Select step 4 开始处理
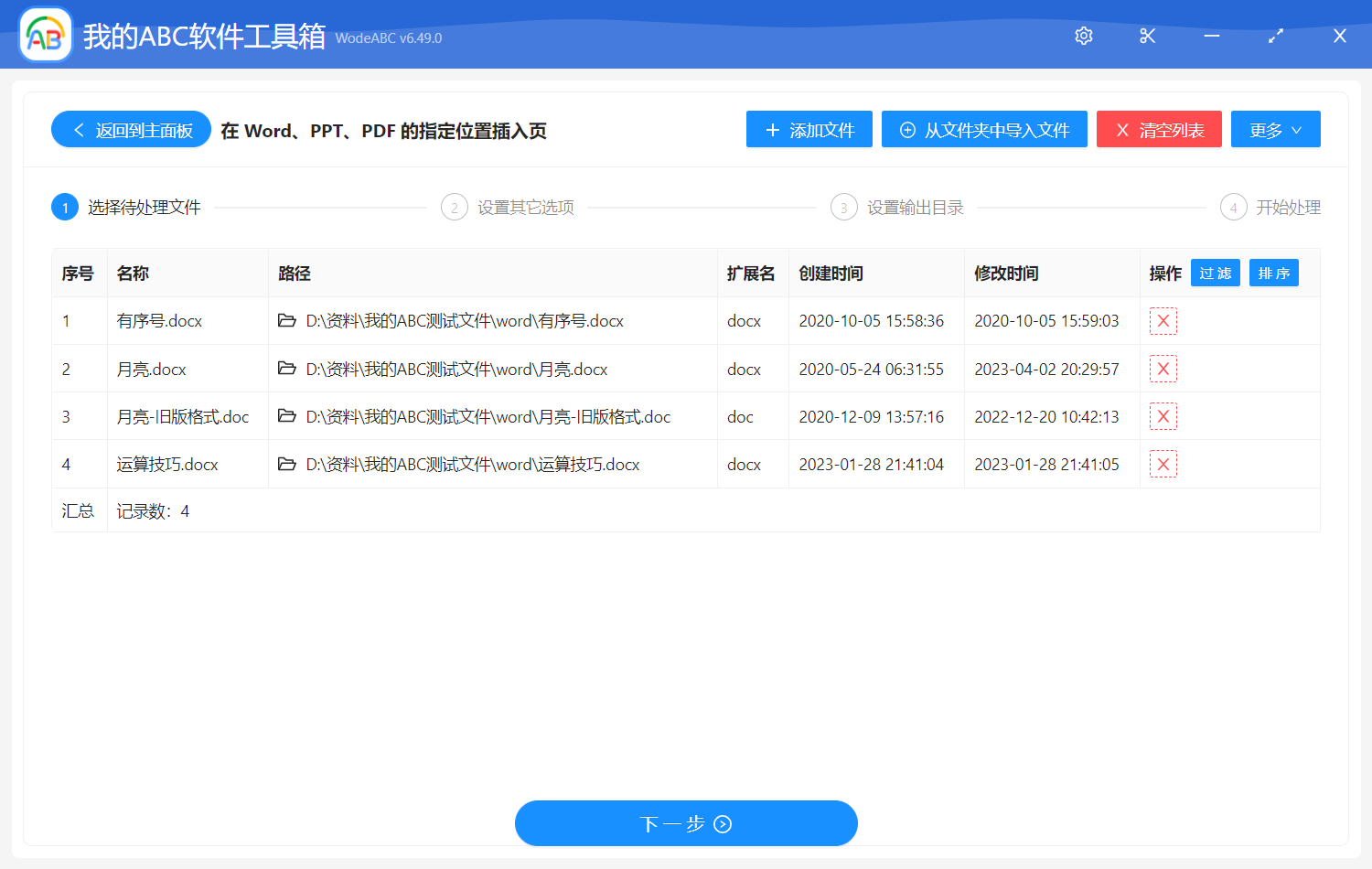1372x869 pixels. tap(1271, 208)
